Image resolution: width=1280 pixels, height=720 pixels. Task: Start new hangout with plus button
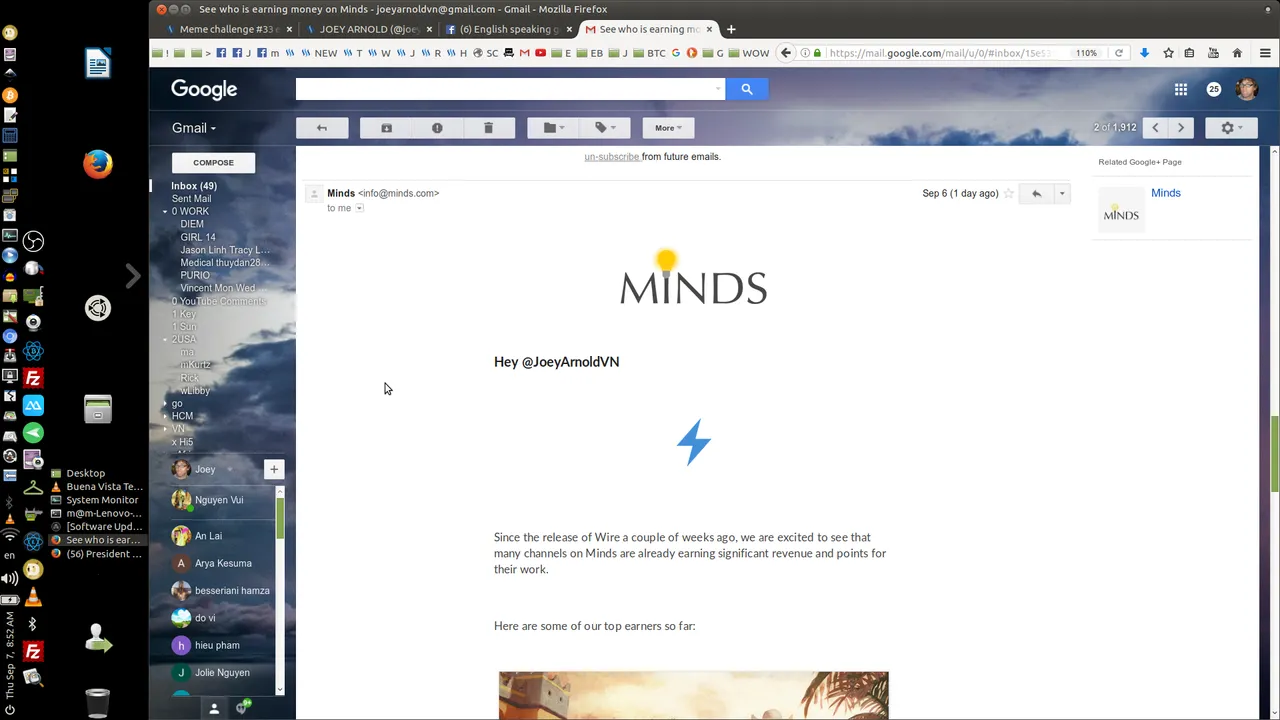tap(274, 469)
